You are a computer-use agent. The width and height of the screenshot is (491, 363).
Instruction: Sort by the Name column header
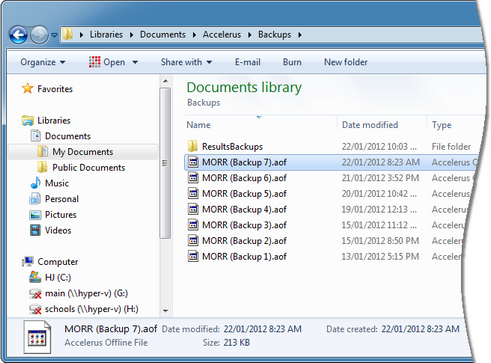198,125
